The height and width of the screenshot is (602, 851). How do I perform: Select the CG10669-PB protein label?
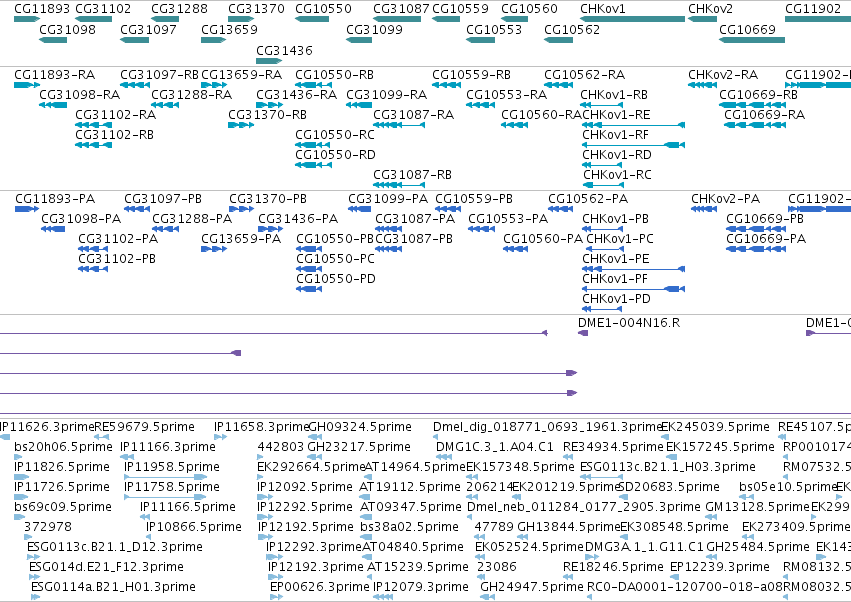click(x=765, y=219)
